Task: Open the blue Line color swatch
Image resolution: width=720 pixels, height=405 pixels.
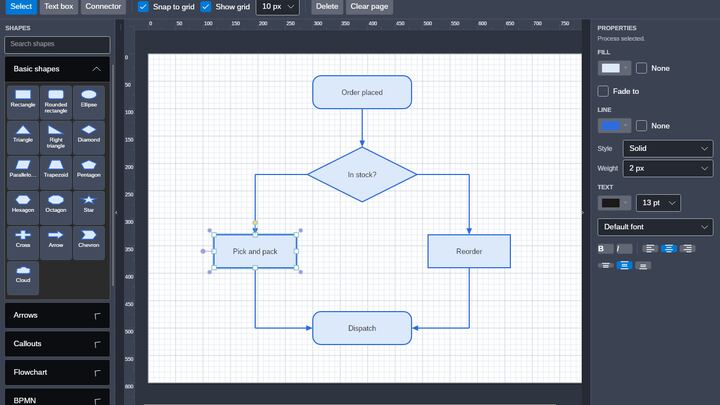Action: pyautogui.click(x=614, y=126)
